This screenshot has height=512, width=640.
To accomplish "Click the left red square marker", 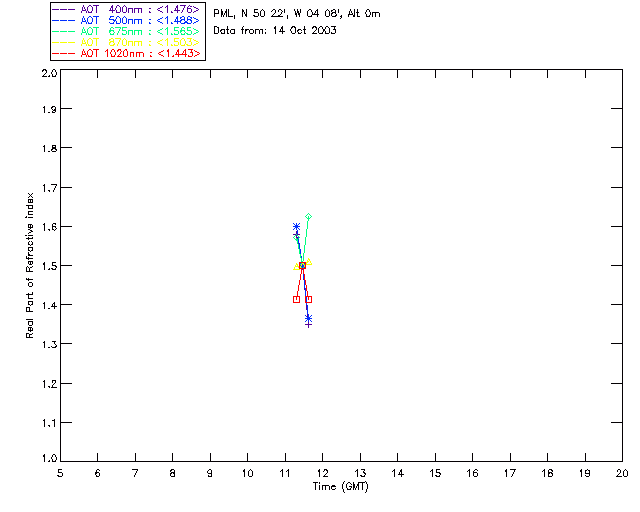I will [x=296, y=299].
